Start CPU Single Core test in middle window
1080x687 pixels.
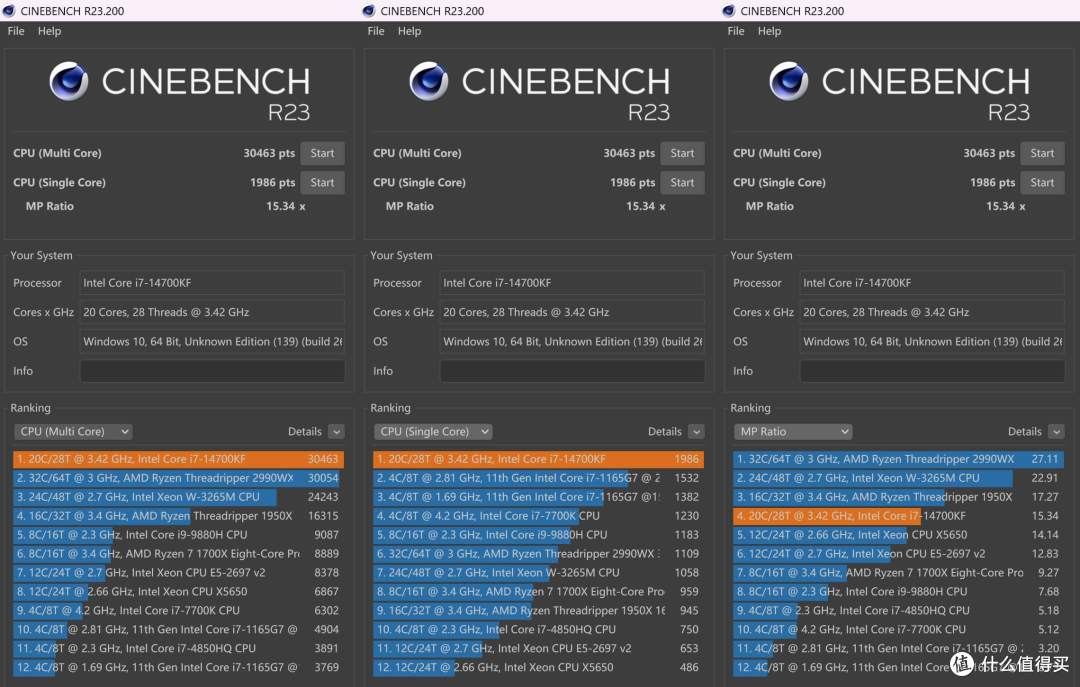coord(682,183)
